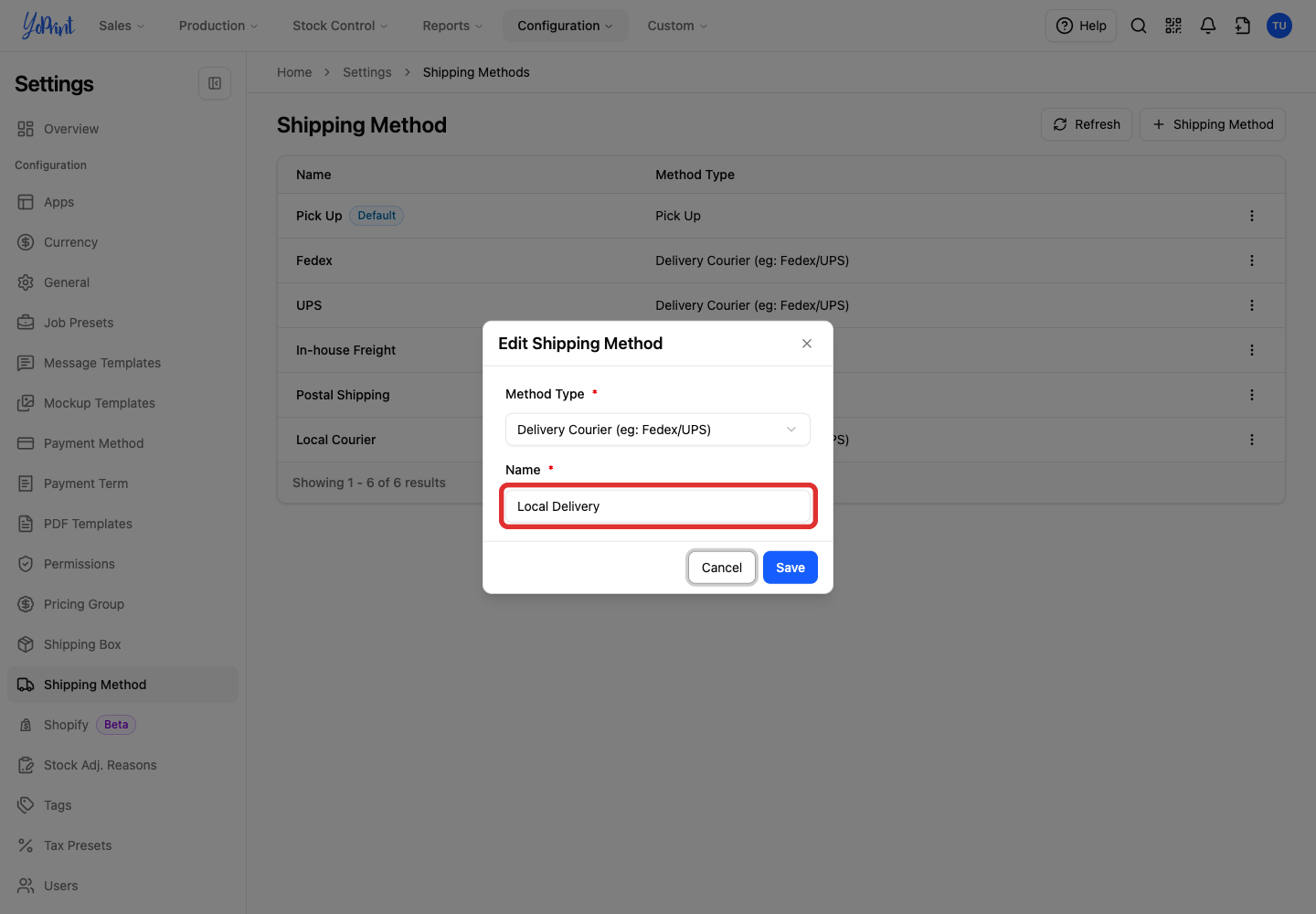
Task: Expand the Configuration menu
Action: coord(565,26)
